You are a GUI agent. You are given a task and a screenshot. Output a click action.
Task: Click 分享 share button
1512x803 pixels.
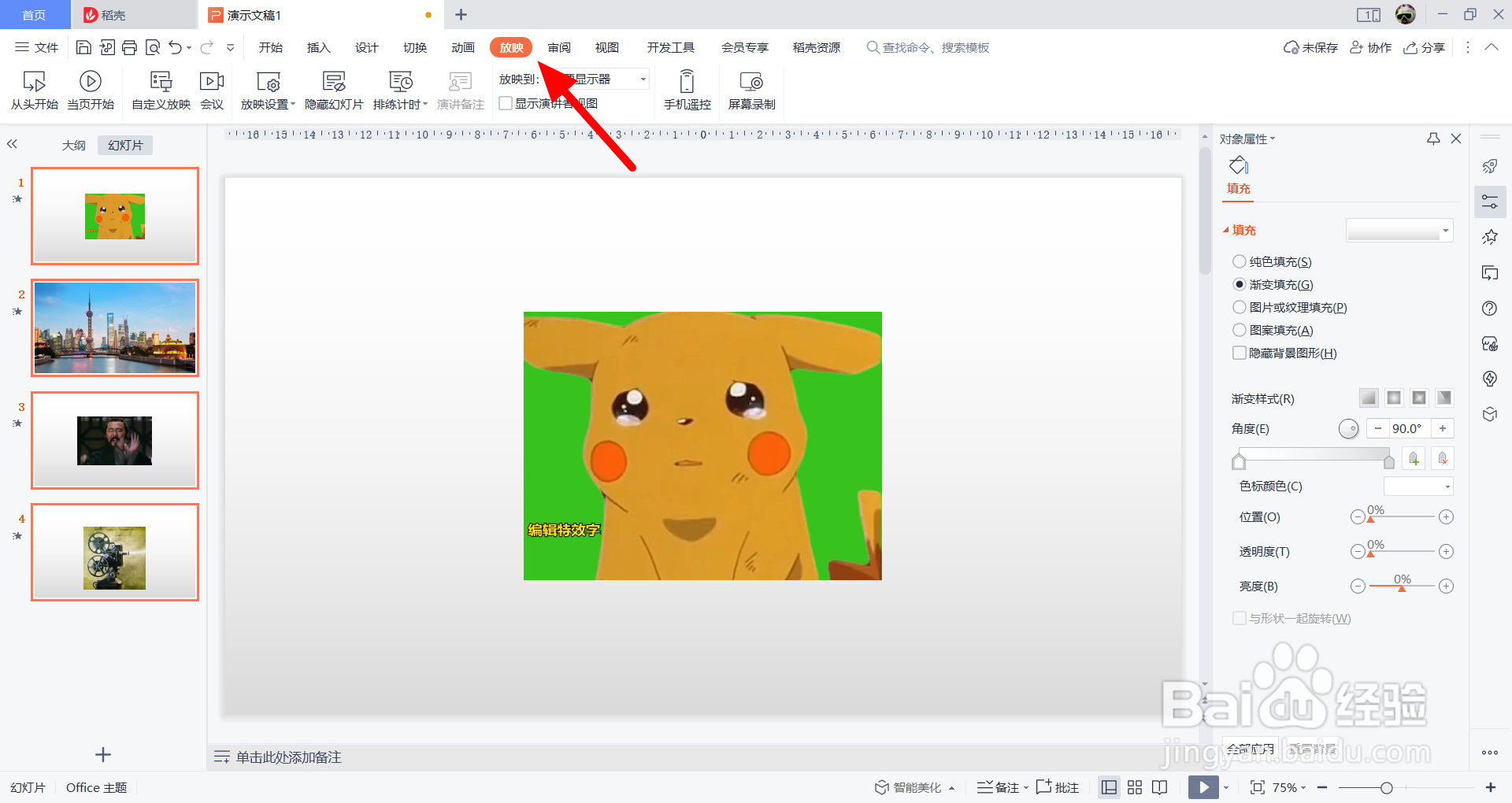tap(1425, 47)
